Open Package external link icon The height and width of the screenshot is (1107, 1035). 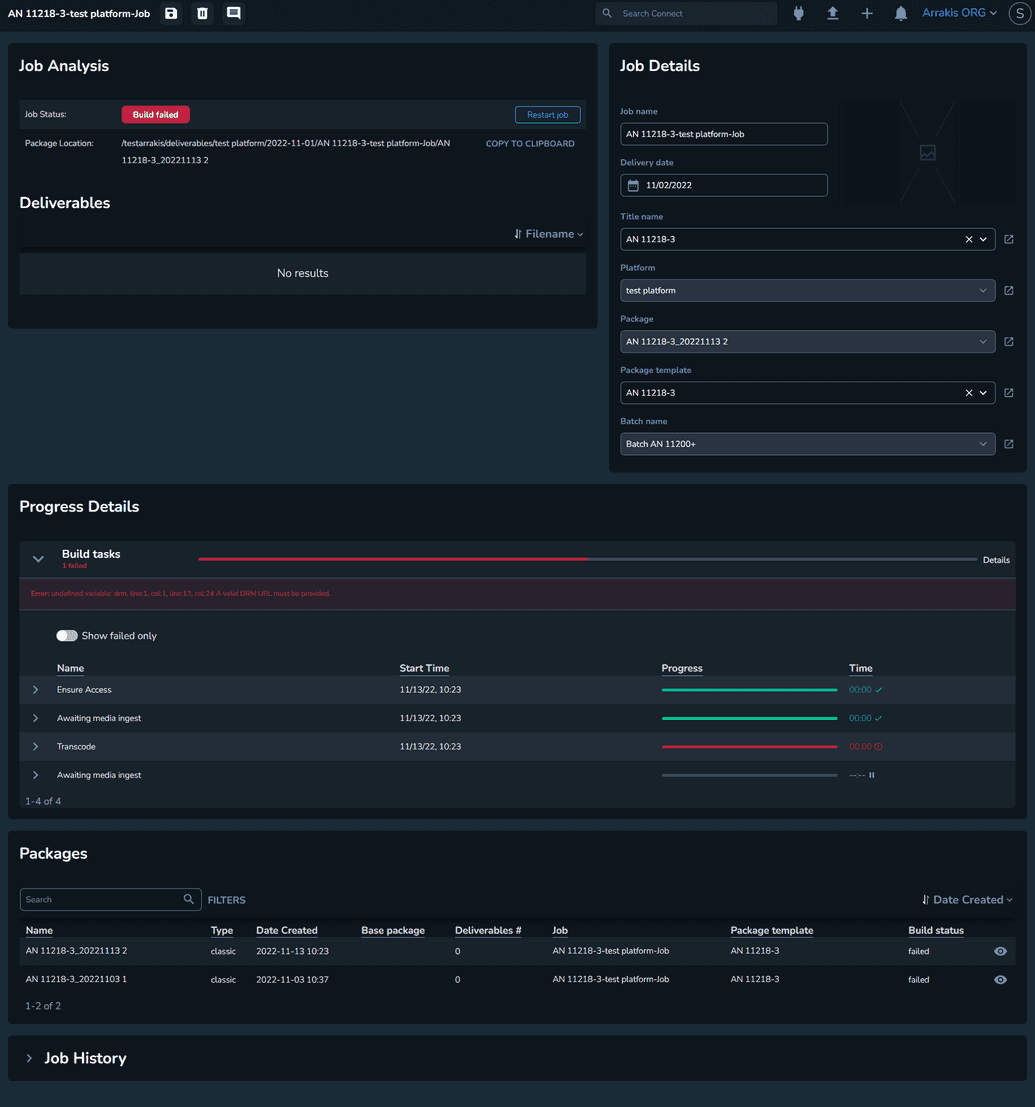[1009, 342]
